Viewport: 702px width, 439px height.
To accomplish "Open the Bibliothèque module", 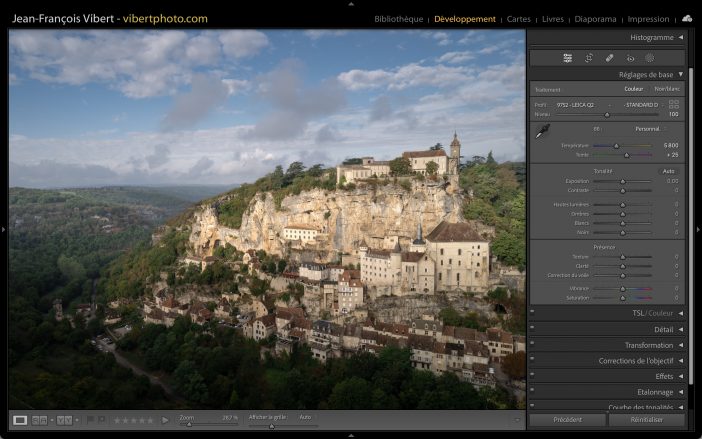I will click(x=398, y=19).
